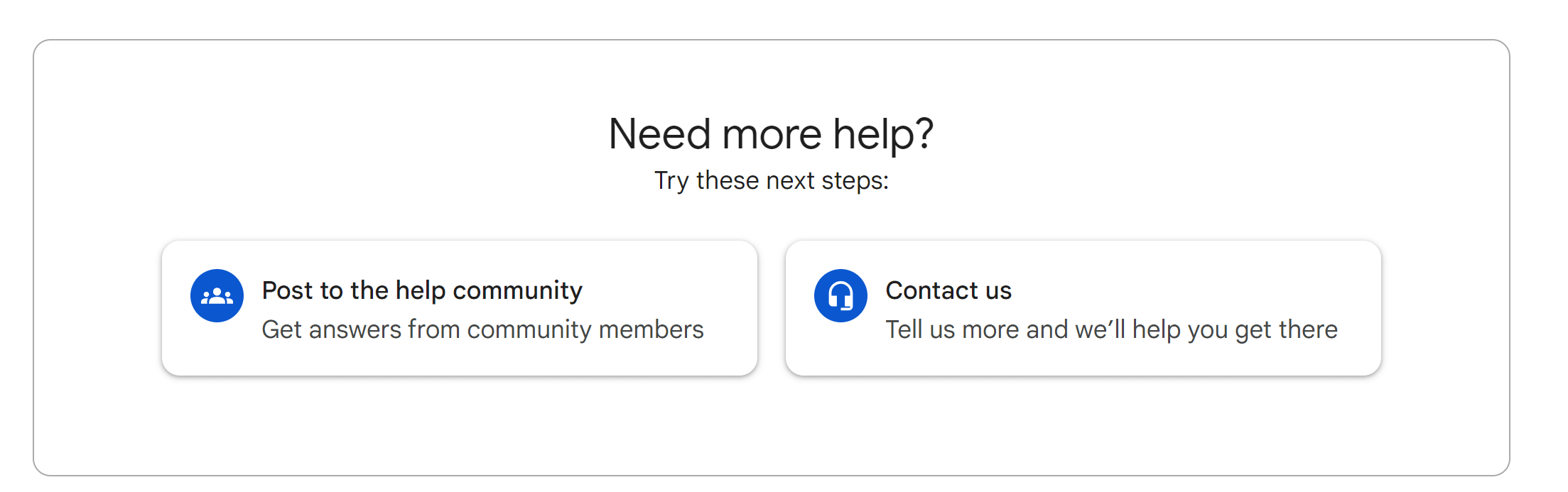Click the community people icon
The height and width of the screenshot is (492, 1568).
(217, 296)
